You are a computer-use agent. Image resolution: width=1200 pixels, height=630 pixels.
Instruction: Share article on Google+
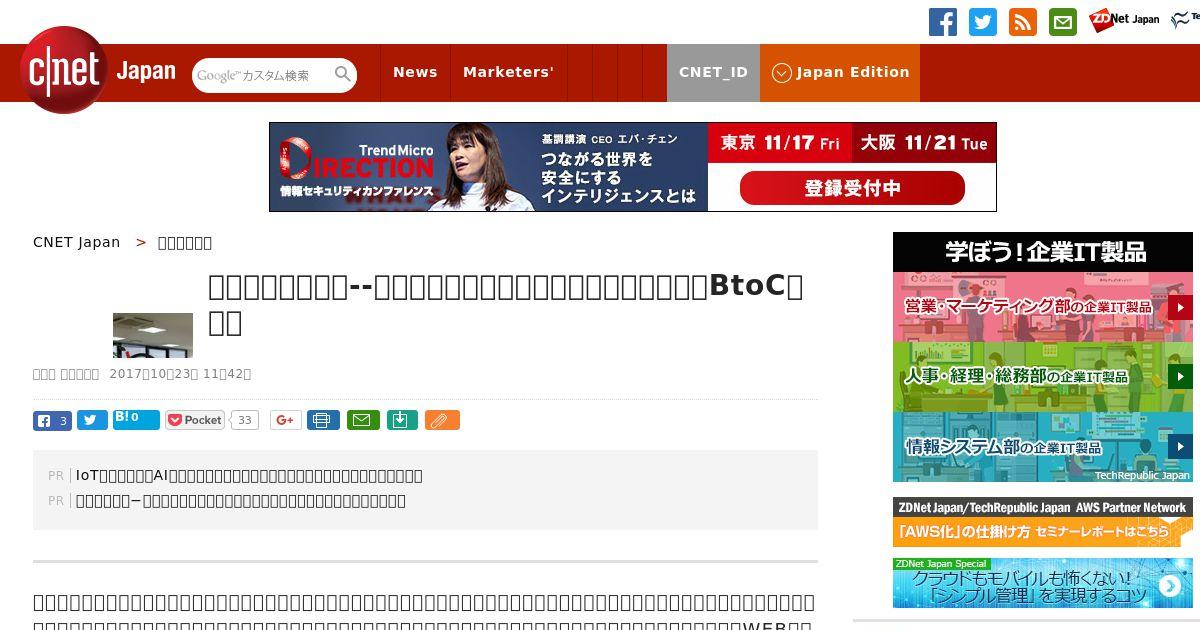coord(286,421)
